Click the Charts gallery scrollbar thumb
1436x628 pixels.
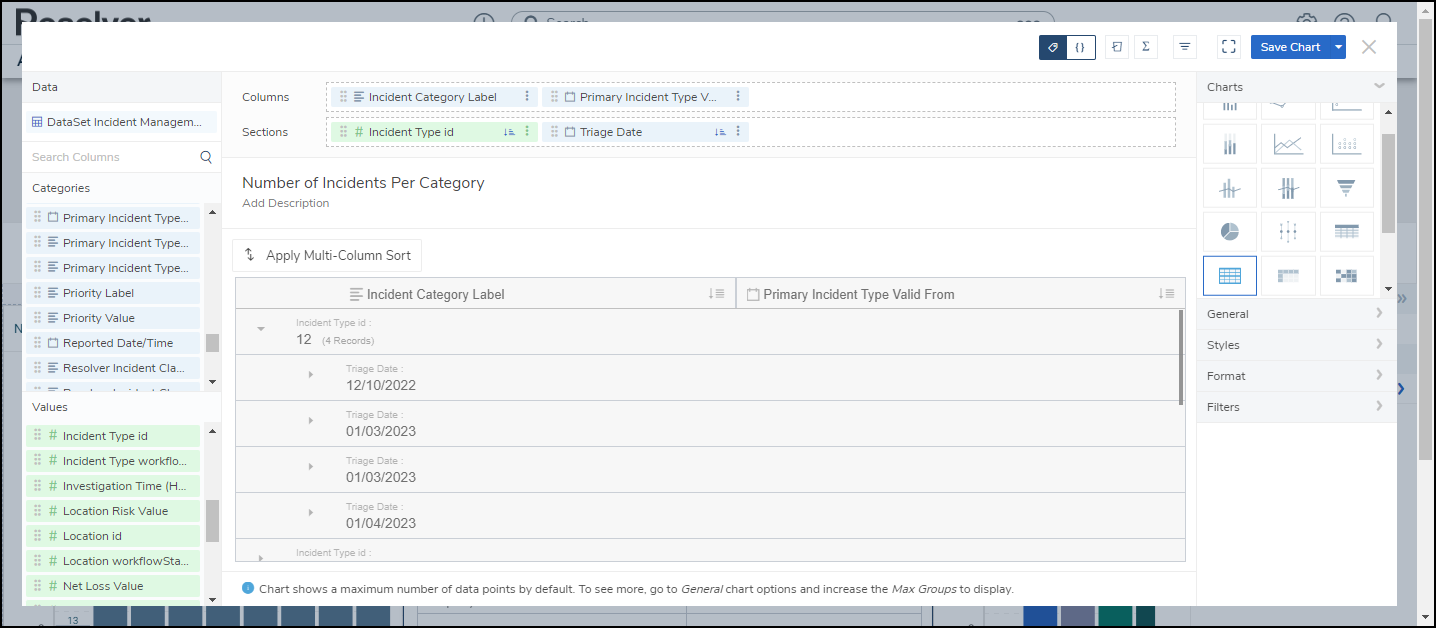tap(1388, 183)
